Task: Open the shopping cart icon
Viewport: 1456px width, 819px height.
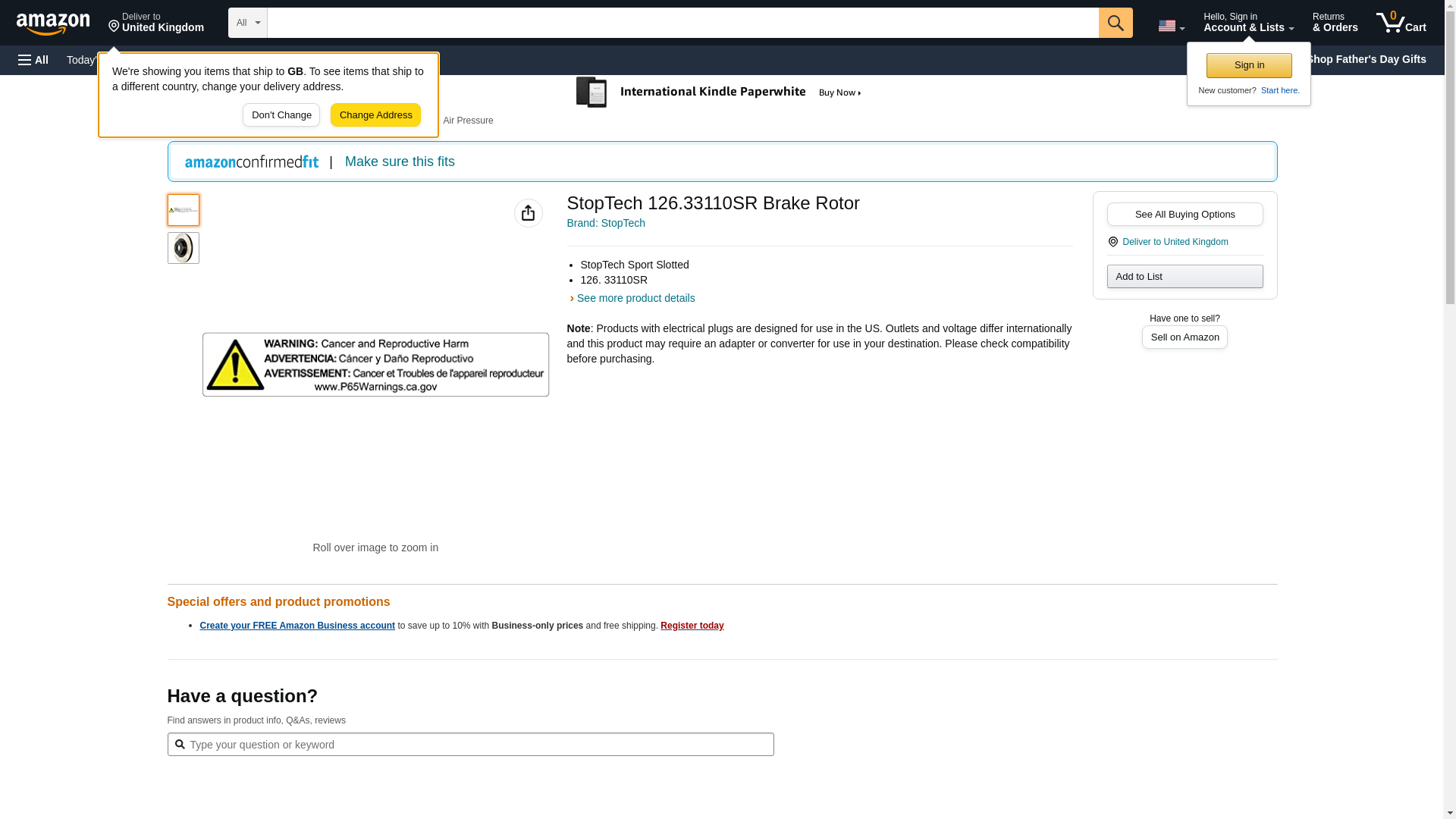Action: tap(1401, 23)
